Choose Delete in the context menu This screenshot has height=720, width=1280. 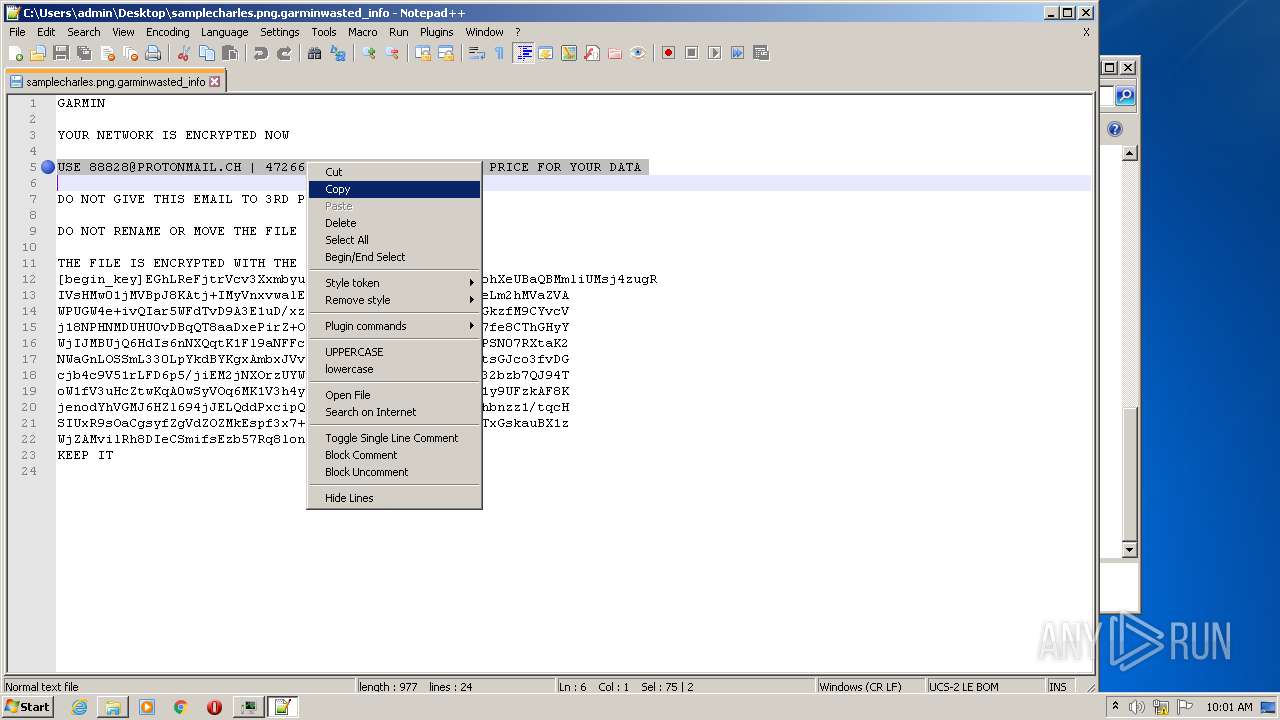(394, 223)
